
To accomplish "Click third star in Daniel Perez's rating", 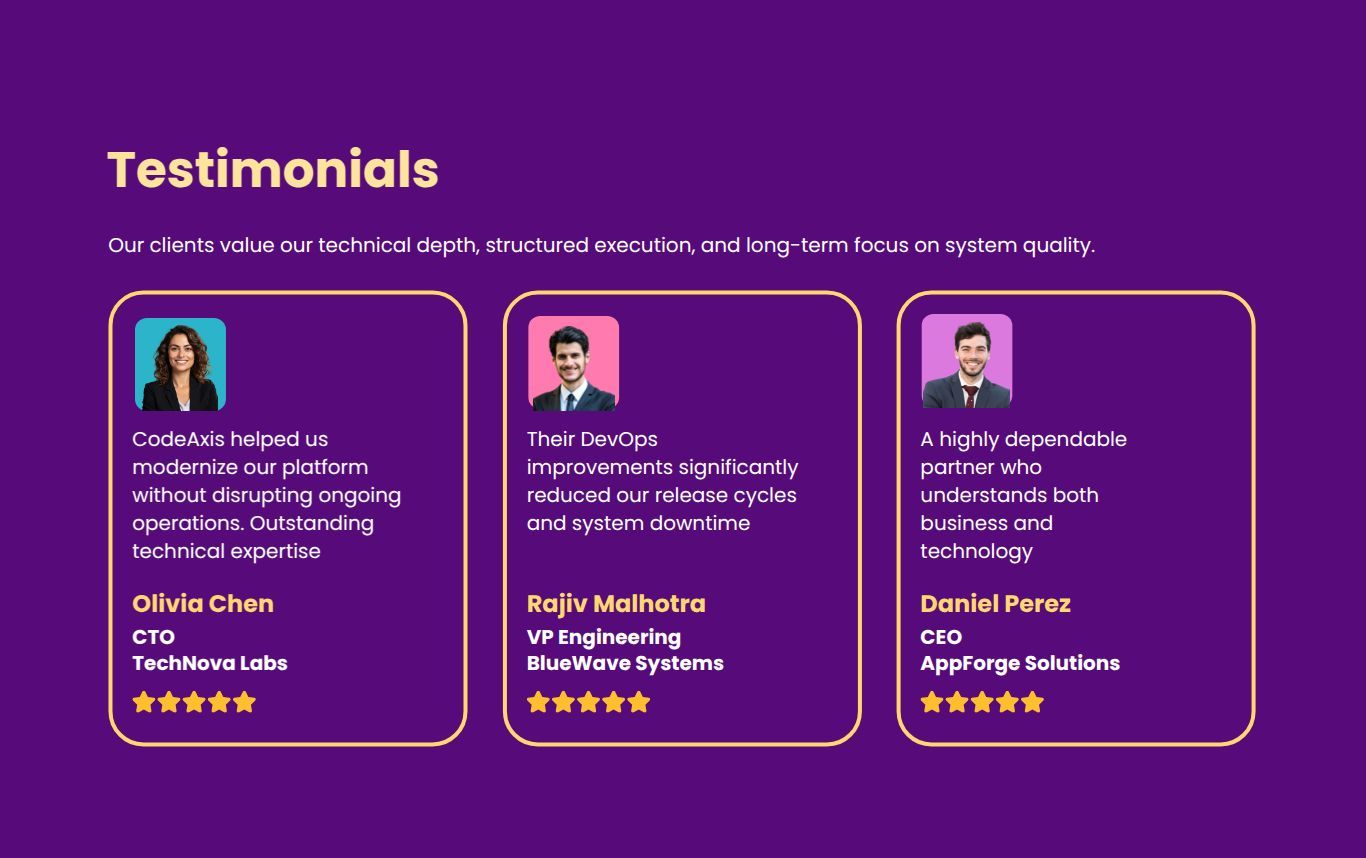I will (x=982, y=702).
